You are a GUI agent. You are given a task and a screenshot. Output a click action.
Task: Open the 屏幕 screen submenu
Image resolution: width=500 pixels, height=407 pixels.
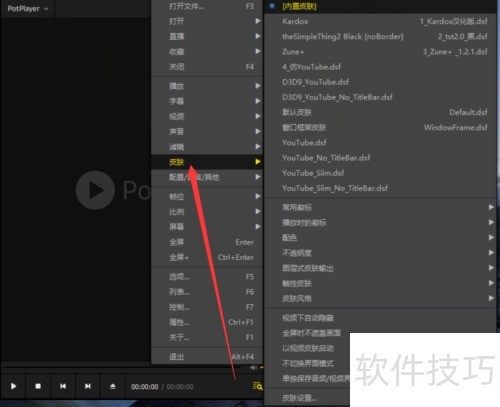pyautogui.click(x=207, y=227)
